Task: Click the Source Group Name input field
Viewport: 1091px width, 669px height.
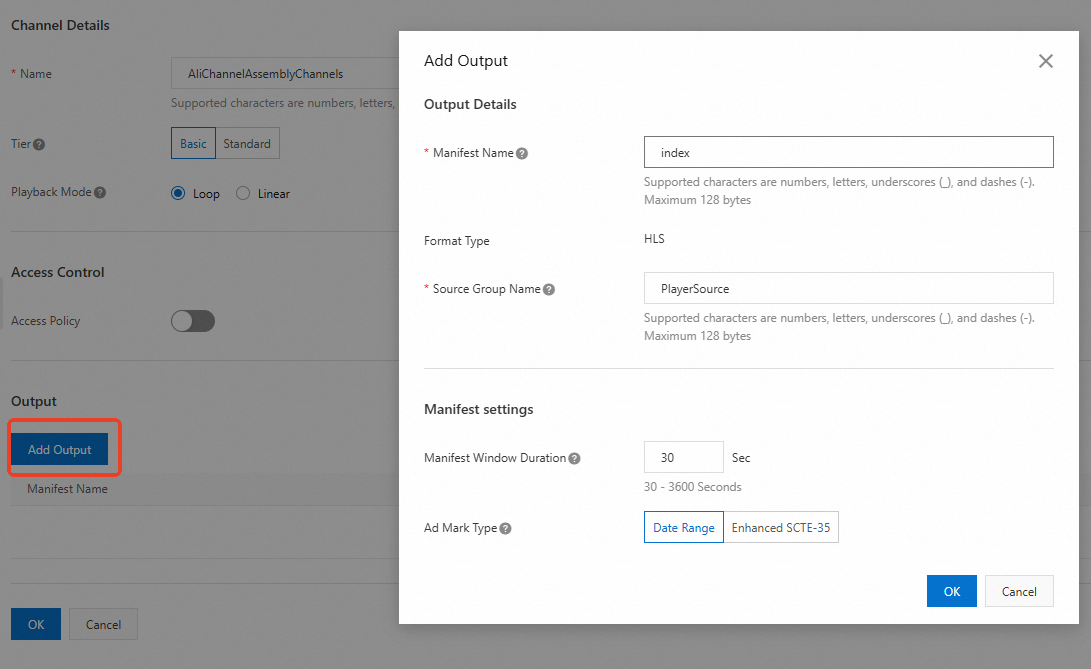Action: point(849,289)
